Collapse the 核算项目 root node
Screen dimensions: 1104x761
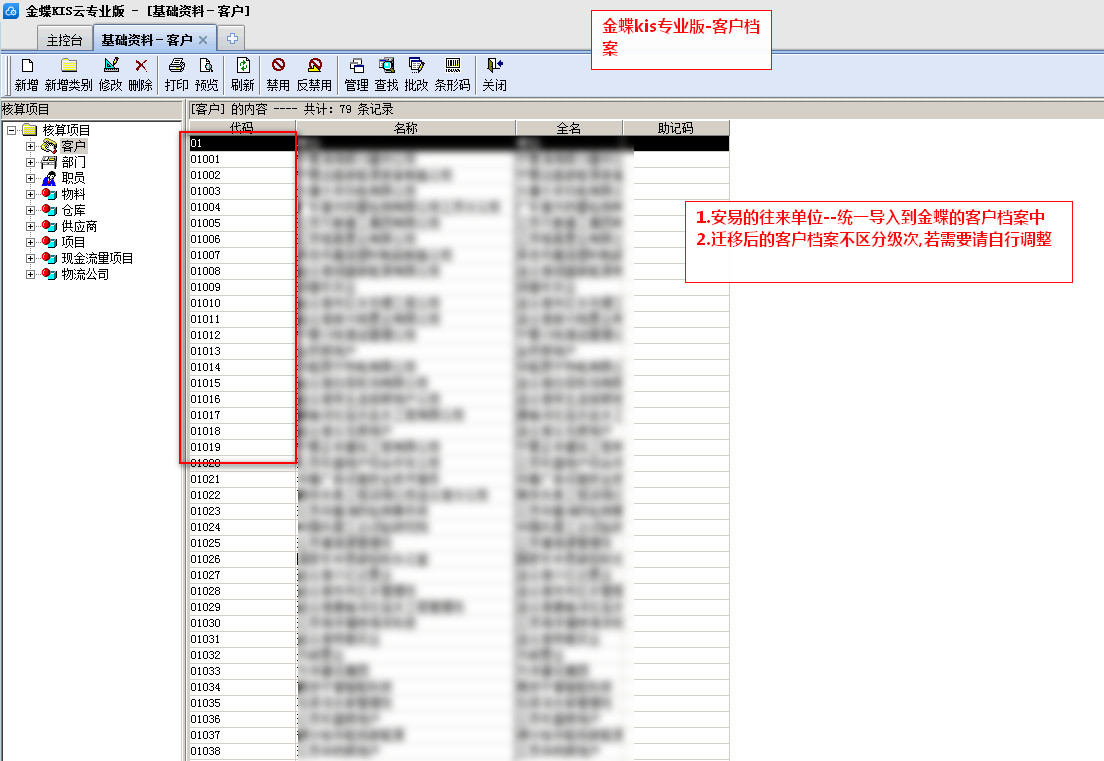[11, 131]
